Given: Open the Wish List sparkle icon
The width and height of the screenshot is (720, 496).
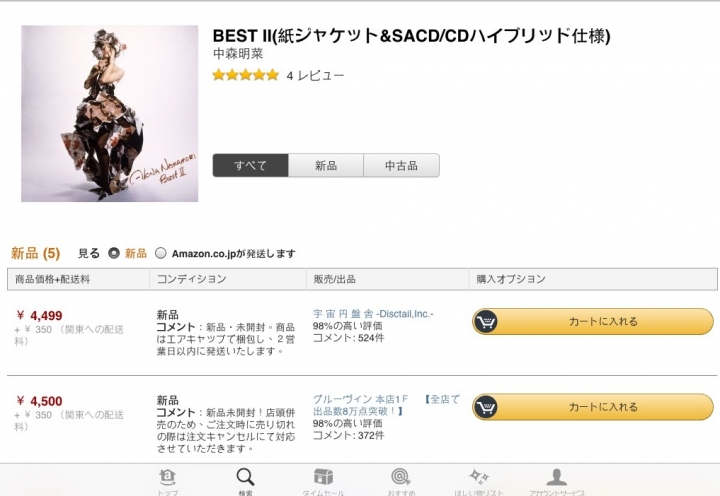Looking at the screenshot, I should point(478,477).
